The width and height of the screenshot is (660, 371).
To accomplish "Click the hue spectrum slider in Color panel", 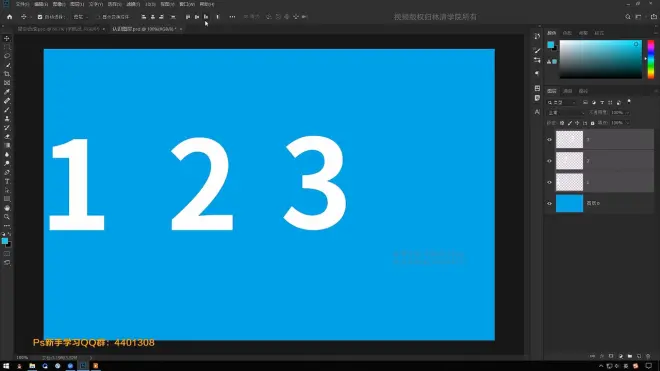I will (x=651, y=59).
